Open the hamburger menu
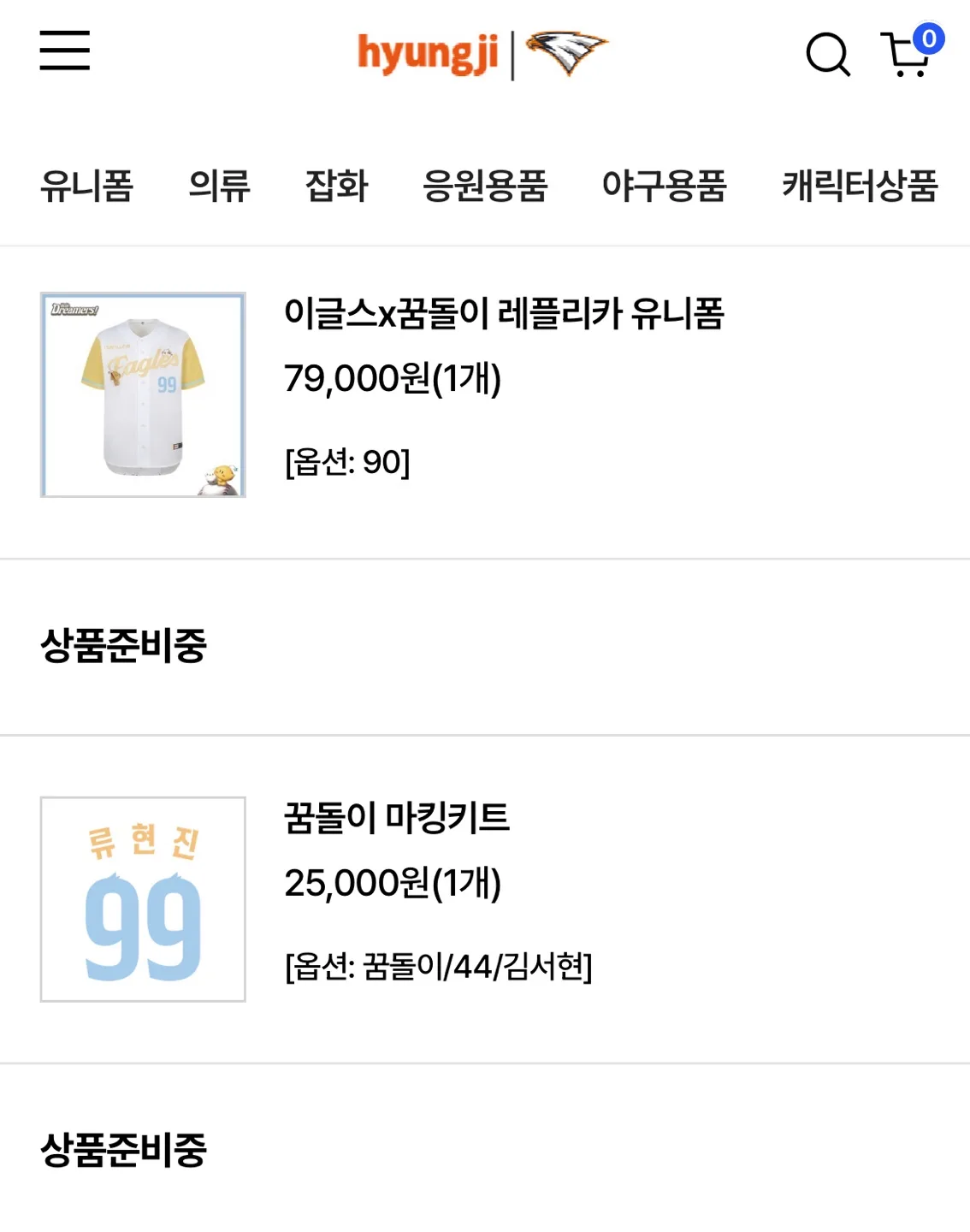 pyautogui.click(x=64, y=50)
